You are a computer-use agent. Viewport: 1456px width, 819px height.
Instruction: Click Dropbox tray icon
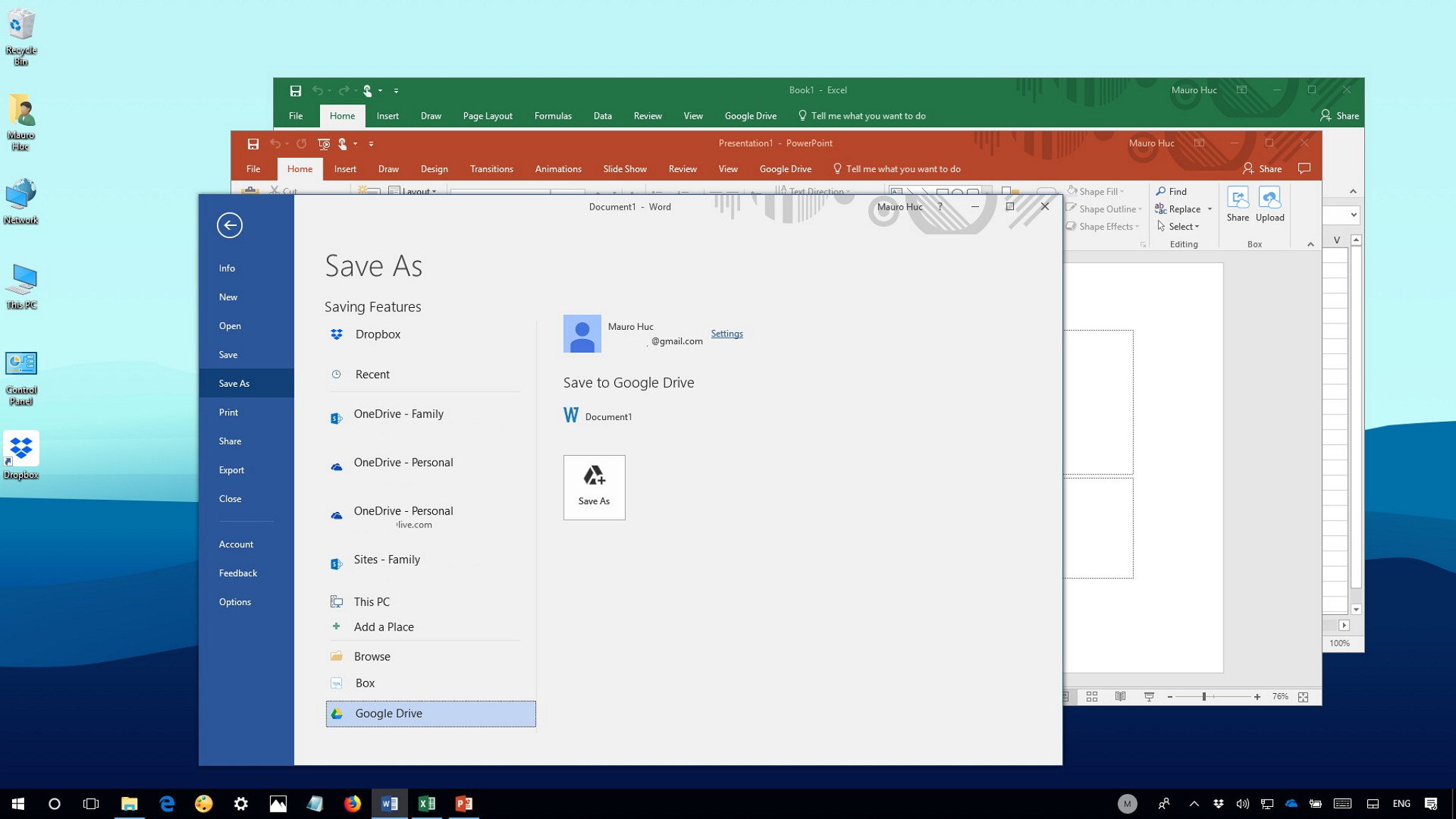point(1219,804)
